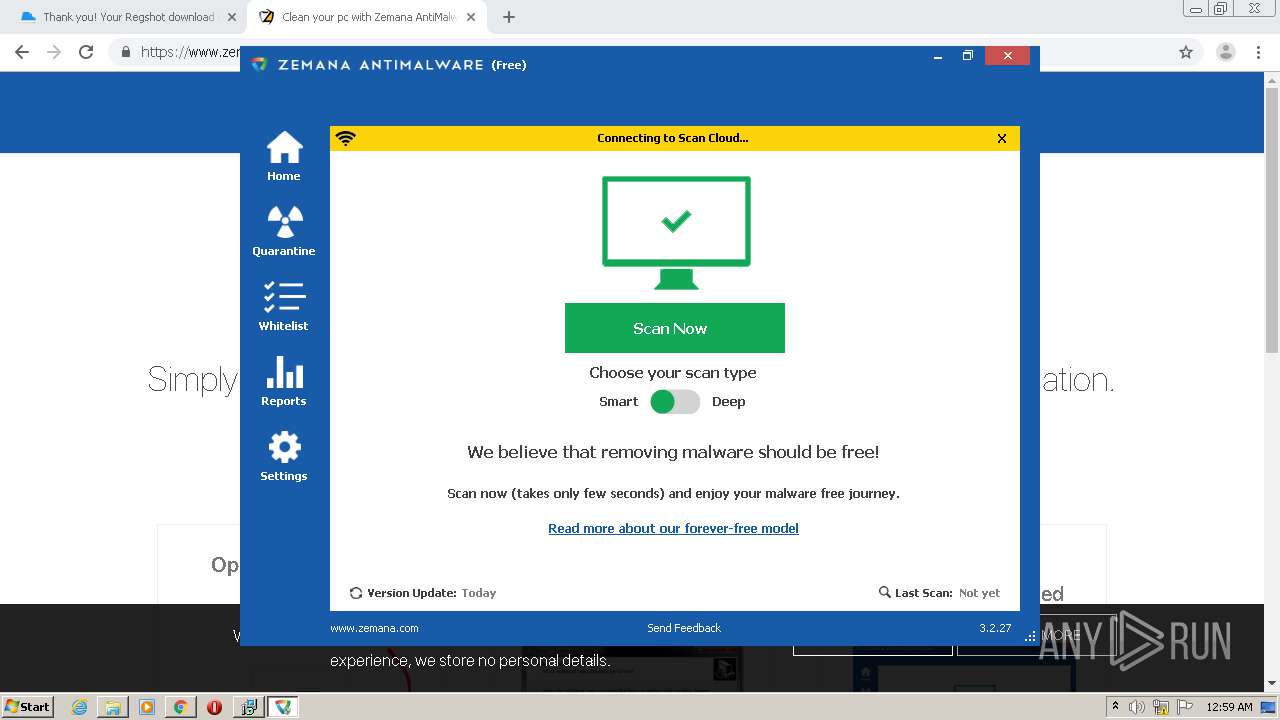Click the www.zemana.com footer link
1280x720 pixels.
point(374,628)
